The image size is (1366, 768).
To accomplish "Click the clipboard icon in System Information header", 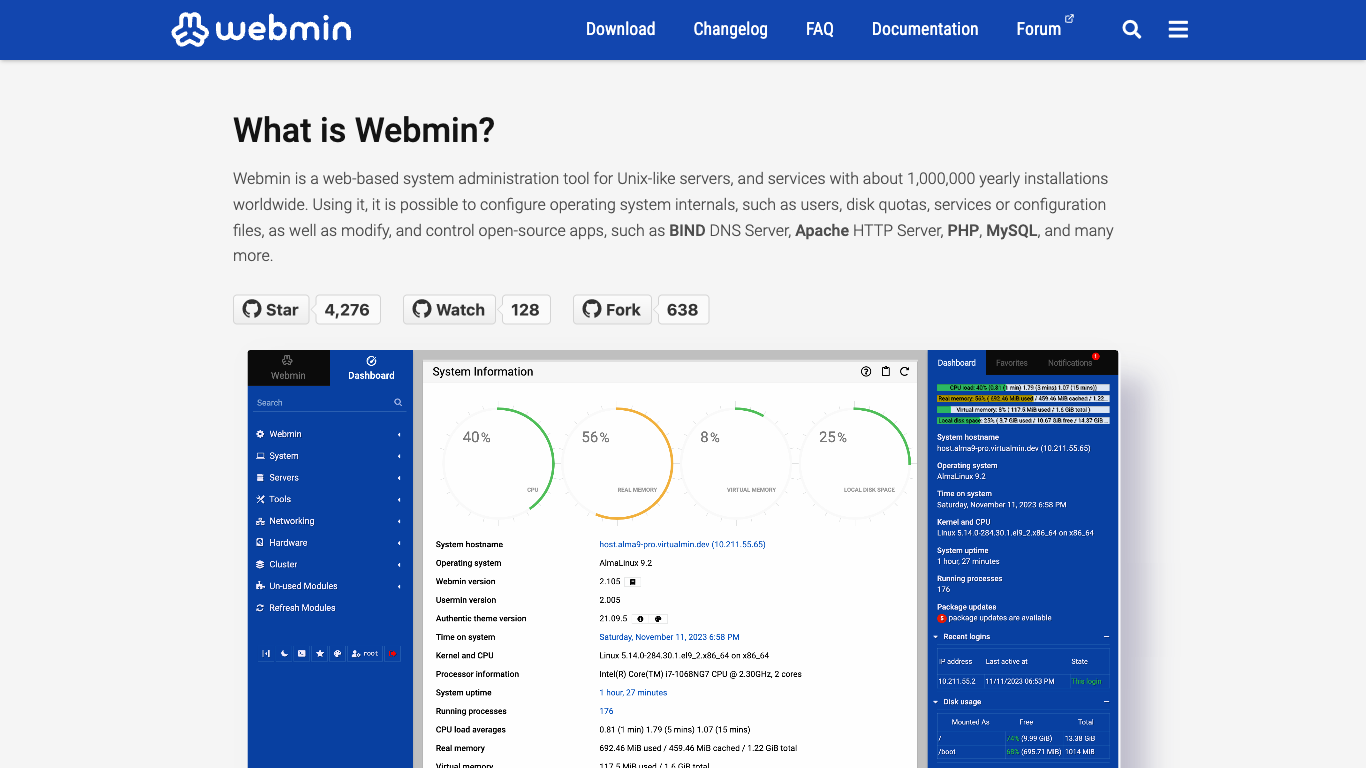I will click(885, 371).
